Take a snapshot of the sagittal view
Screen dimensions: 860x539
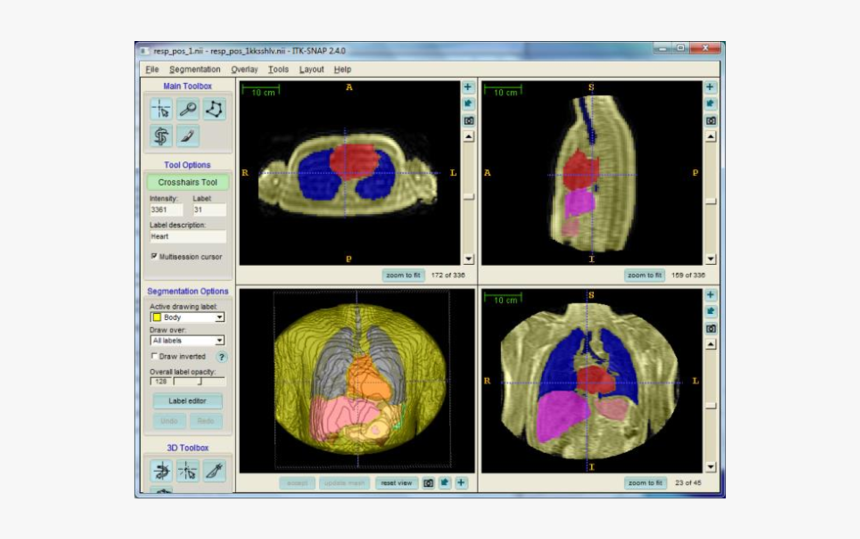point(710,121)
